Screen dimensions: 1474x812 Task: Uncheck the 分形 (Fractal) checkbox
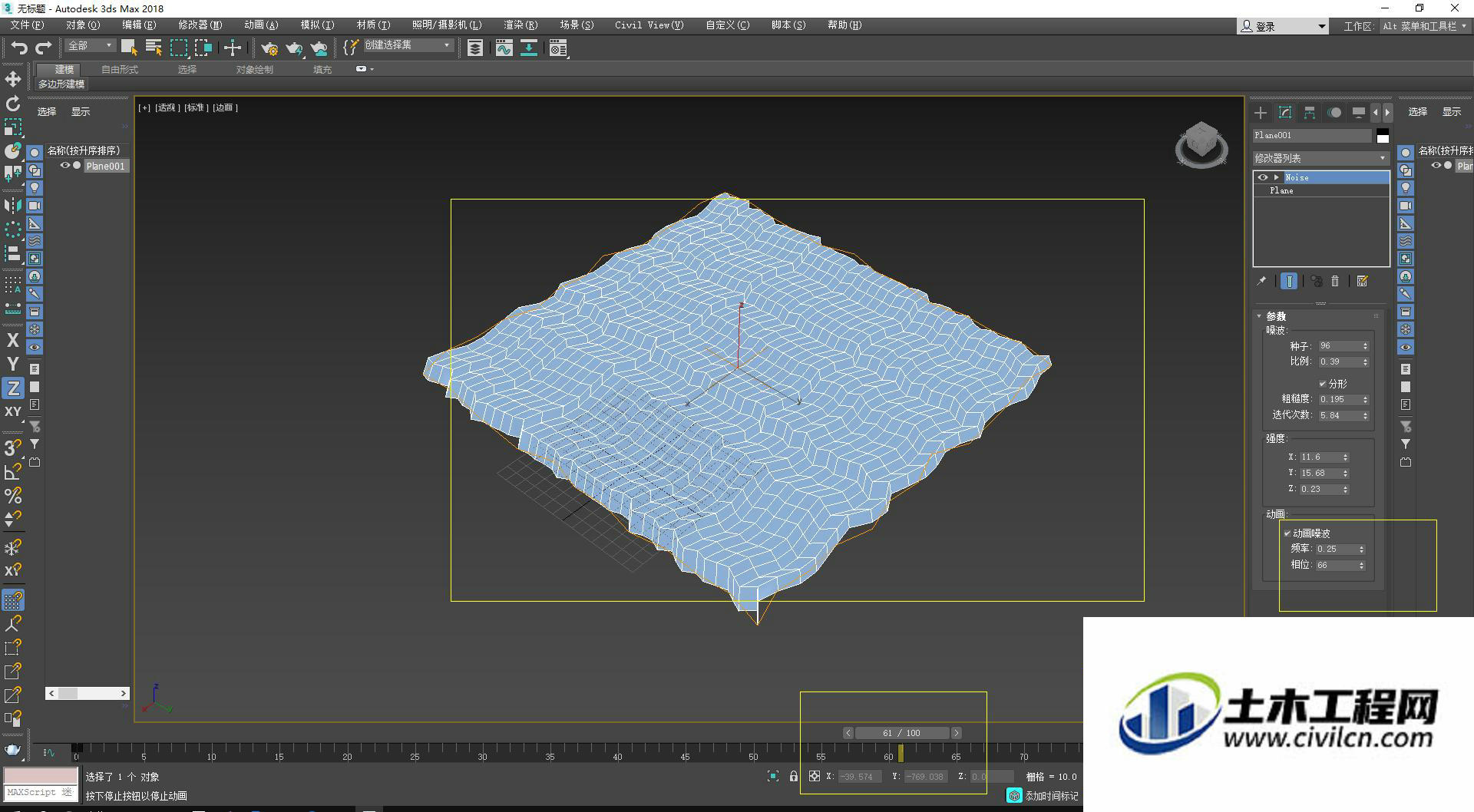(x=1323, y=384)
